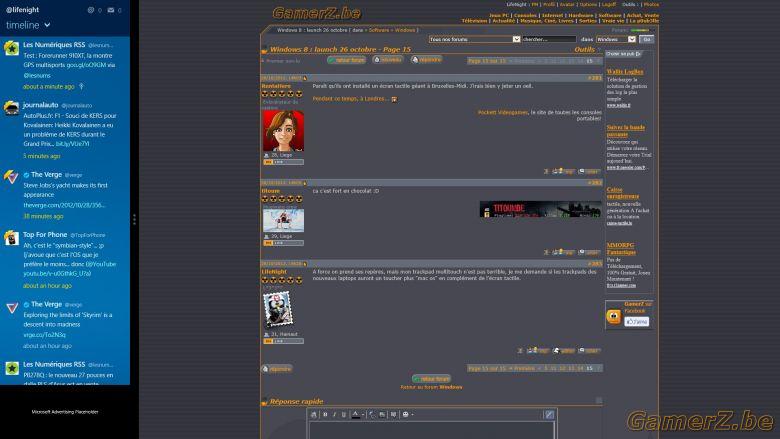Click the 'Premier non-lu' link
The width and height of the screenshot is (780, 439).
click(281, 61)
